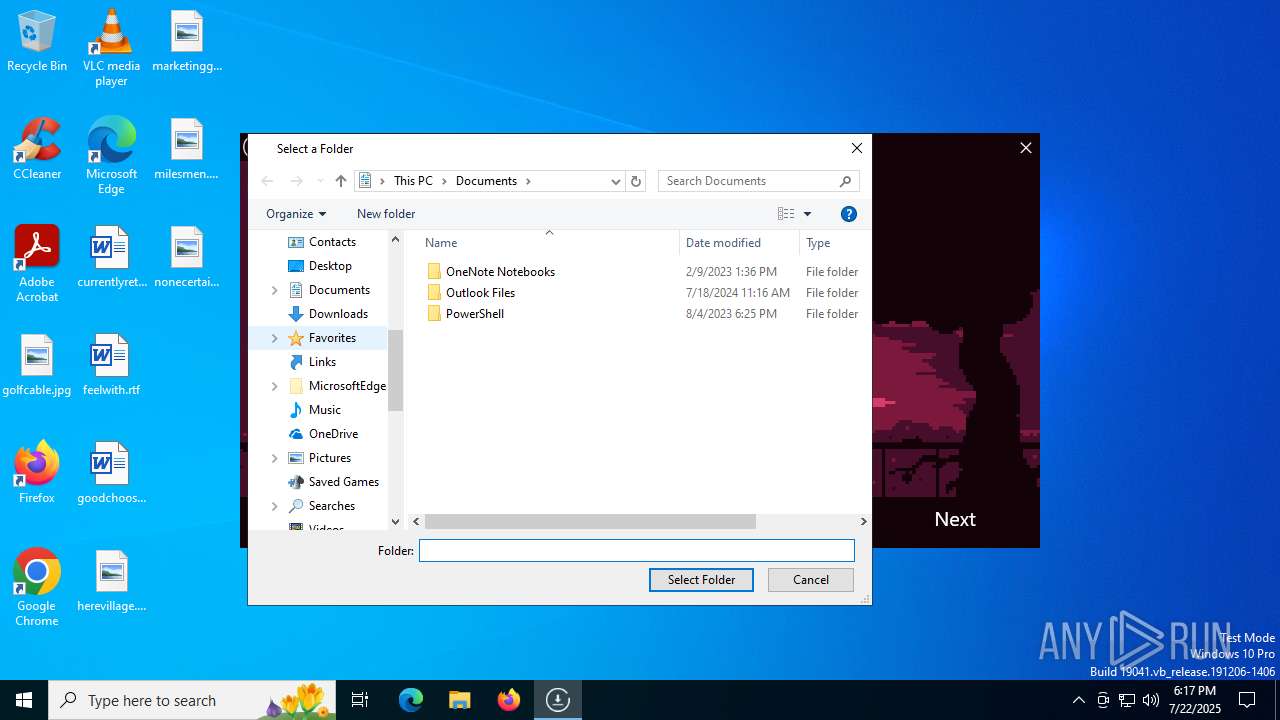Open the Action Center notification icon
Viewport: 1280px width, 720px height.
pyautogui.click(x=1247, y=700)
